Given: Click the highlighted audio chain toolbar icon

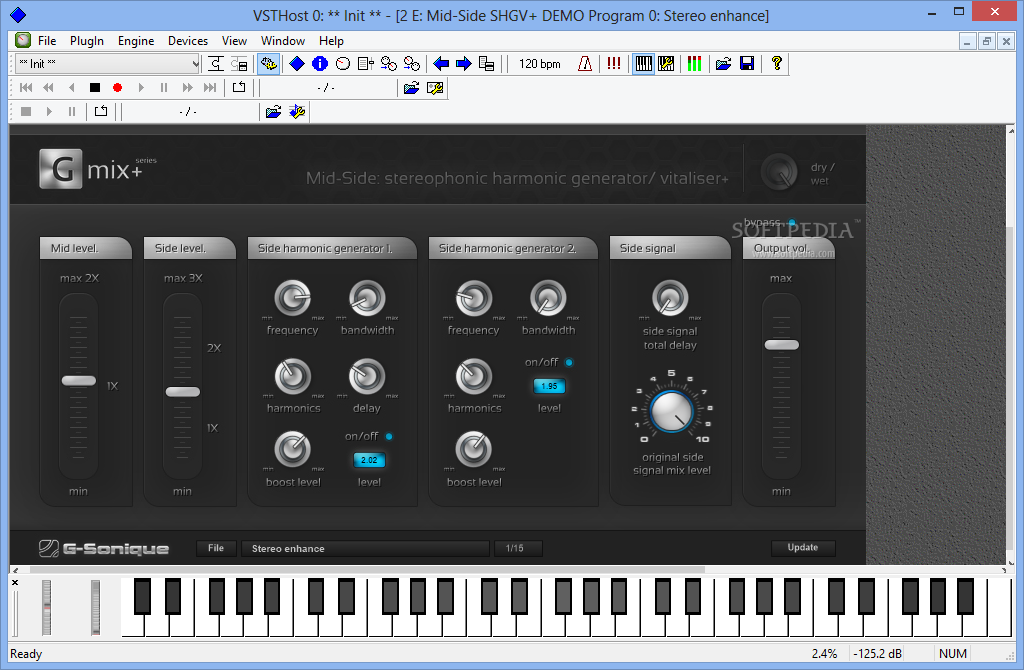Looking at the screenshot, I should [268, 63].
